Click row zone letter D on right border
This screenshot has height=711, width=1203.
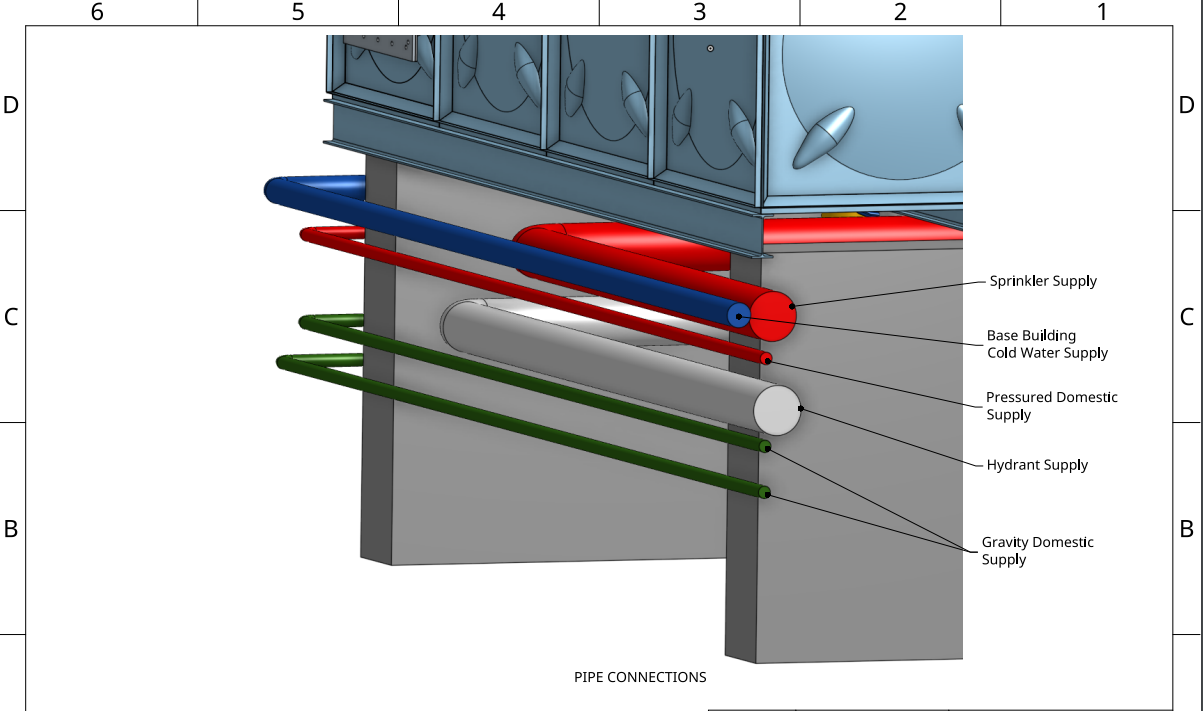(1187, 105)
